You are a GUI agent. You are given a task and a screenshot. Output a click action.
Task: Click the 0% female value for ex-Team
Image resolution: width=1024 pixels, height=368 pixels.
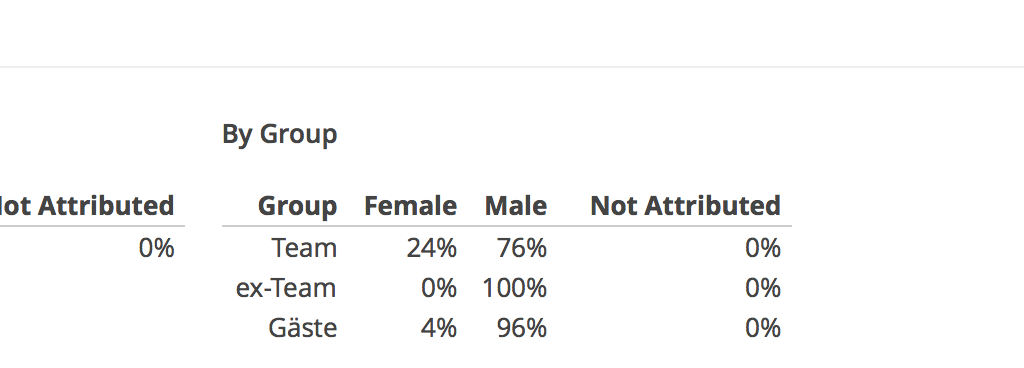[439, 288]
